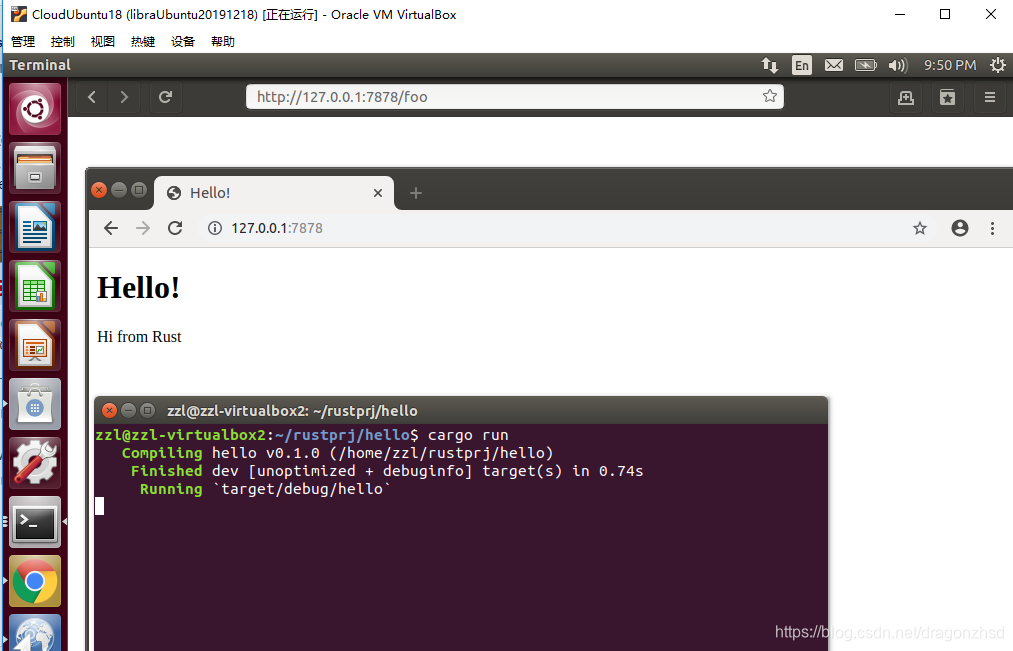Click the battery status indicator
The image size is (1013, 651).
[865, 64]
